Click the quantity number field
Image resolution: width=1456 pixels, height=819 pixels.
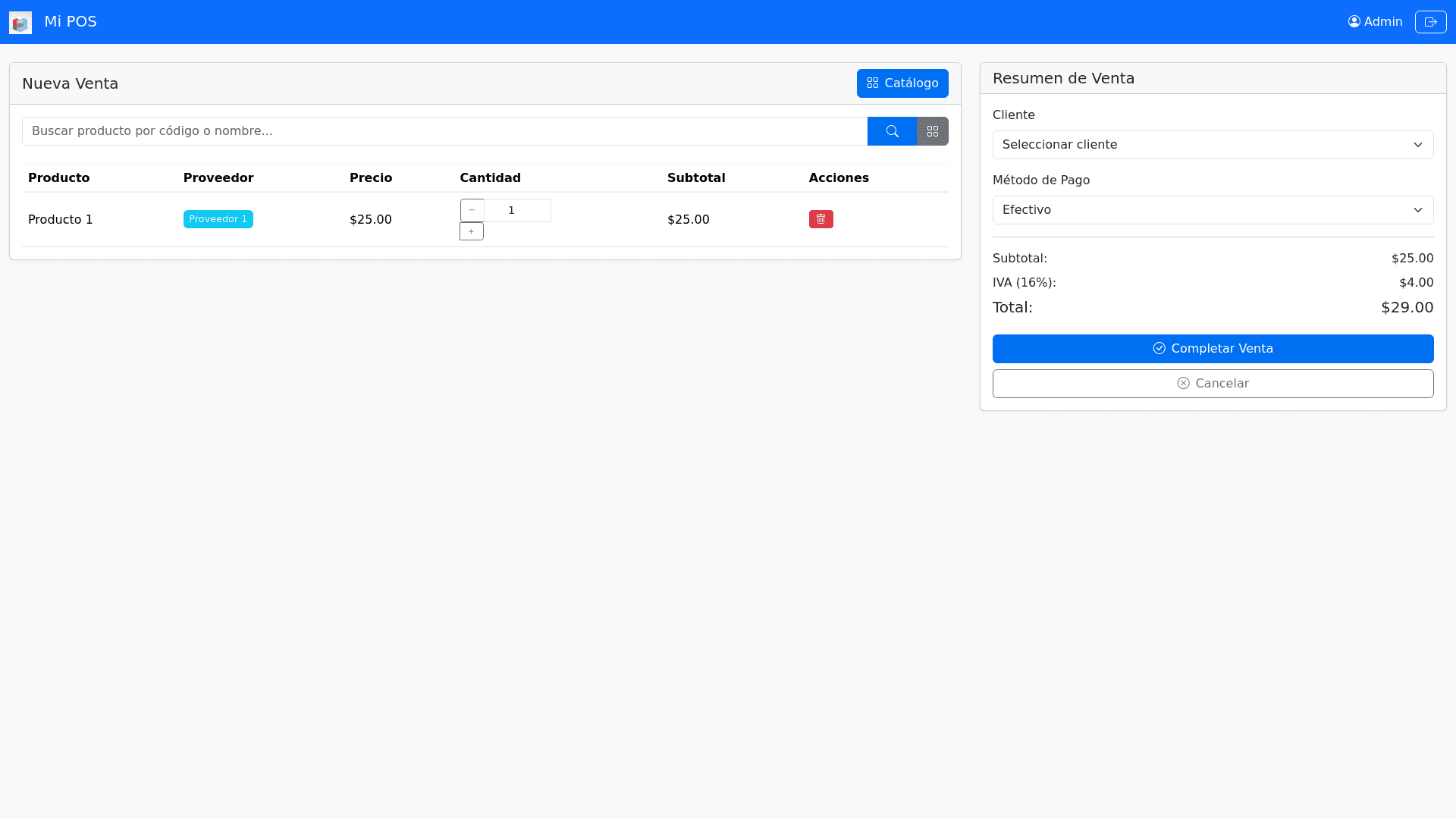click(517, 210)
